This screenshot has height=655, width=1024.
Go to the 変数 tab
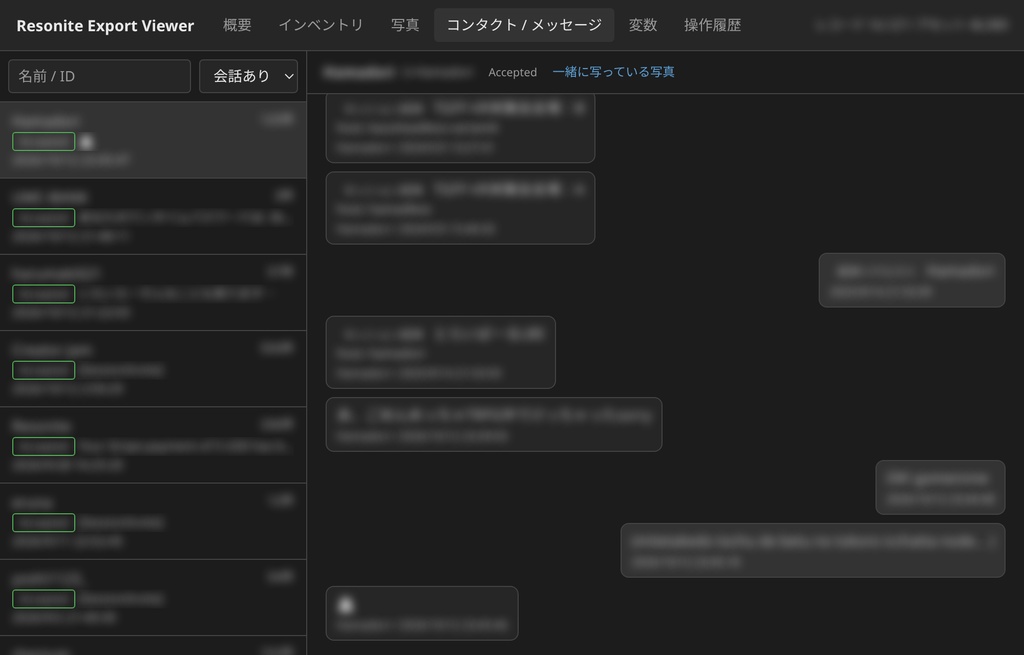pyautogui.click(x=643, y=25)
